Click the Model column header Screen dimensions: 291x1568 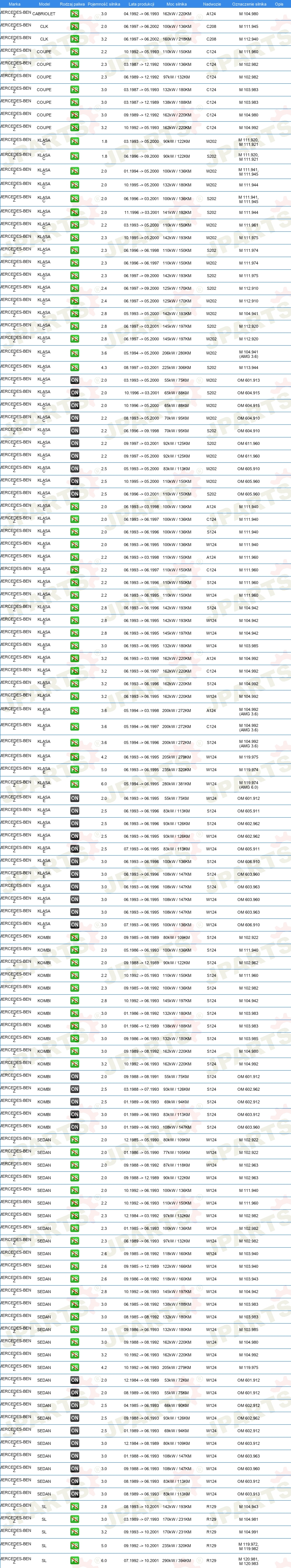[x=44, y=4]
